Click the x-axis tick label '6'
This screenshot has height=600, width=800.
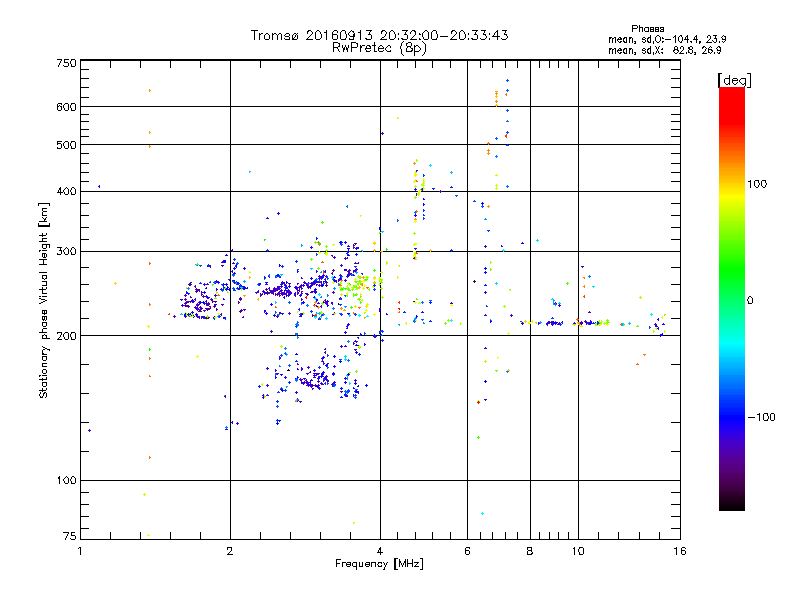point(467,551)
